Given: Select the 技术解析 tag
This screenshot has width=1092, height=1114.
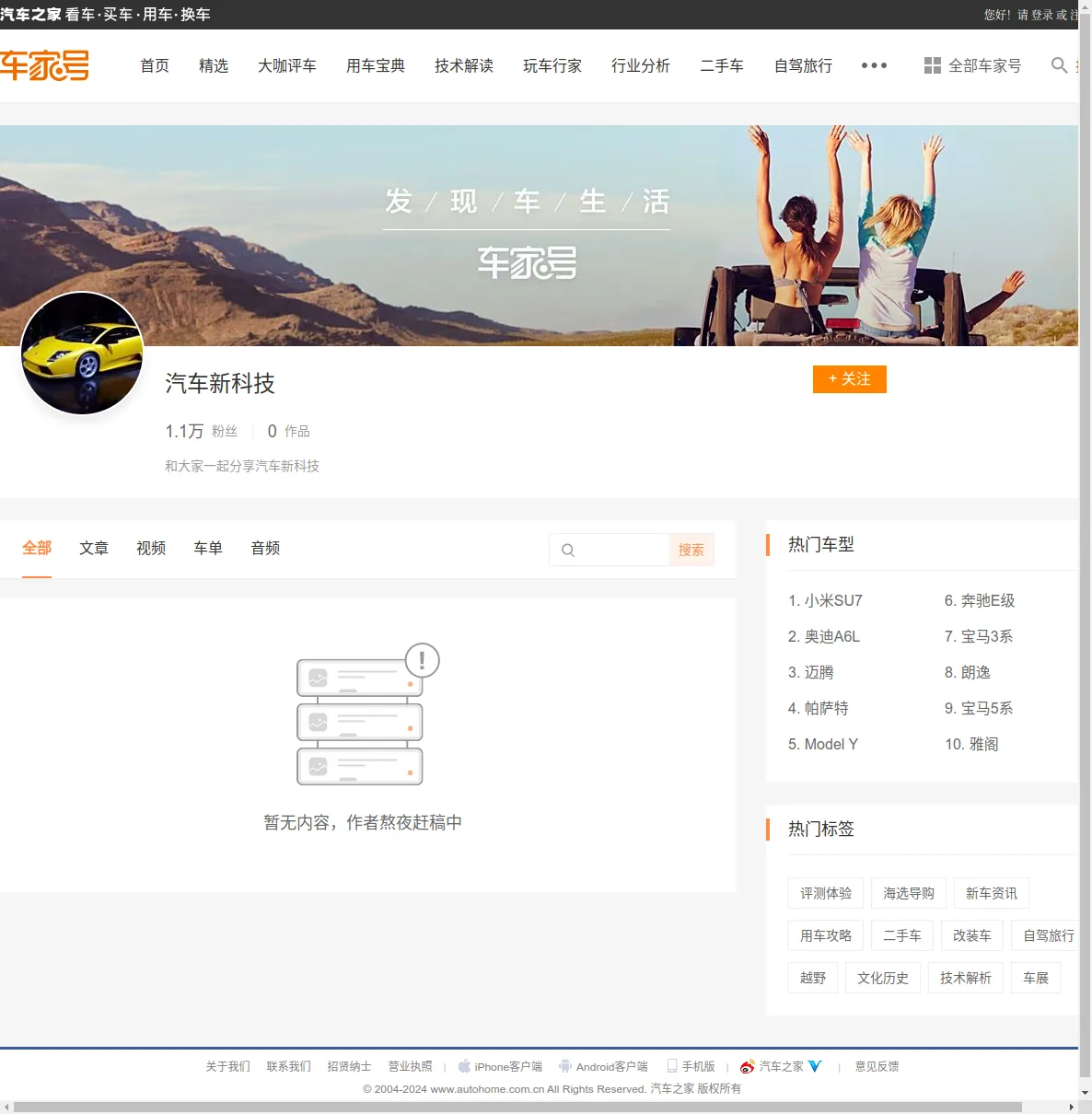Looking at the screenshot, I should [966, 978].
